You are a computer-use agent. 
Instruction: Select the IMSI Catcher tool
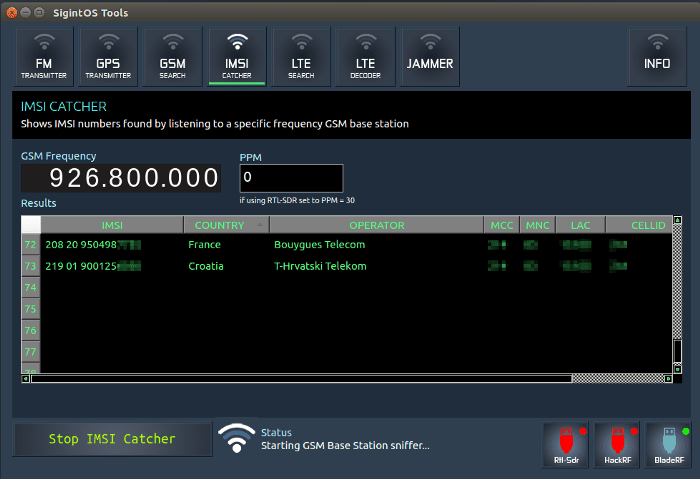pos(237,57)
